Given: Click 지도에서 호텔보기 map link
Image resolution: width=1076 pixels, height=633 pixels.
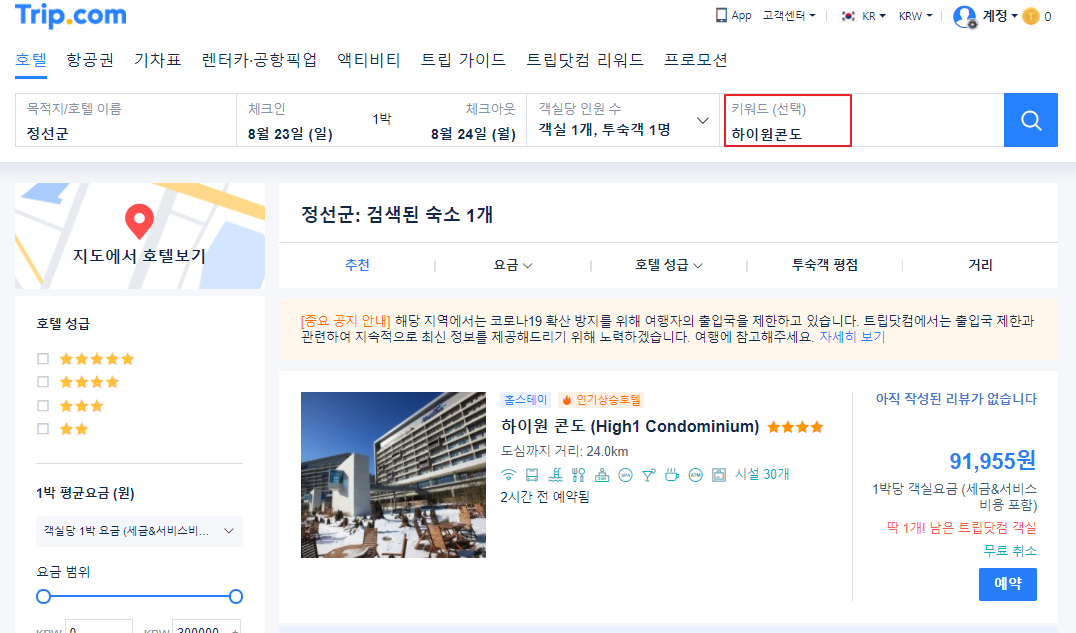Looking at the screenshot, I should [x=139, y=256].
